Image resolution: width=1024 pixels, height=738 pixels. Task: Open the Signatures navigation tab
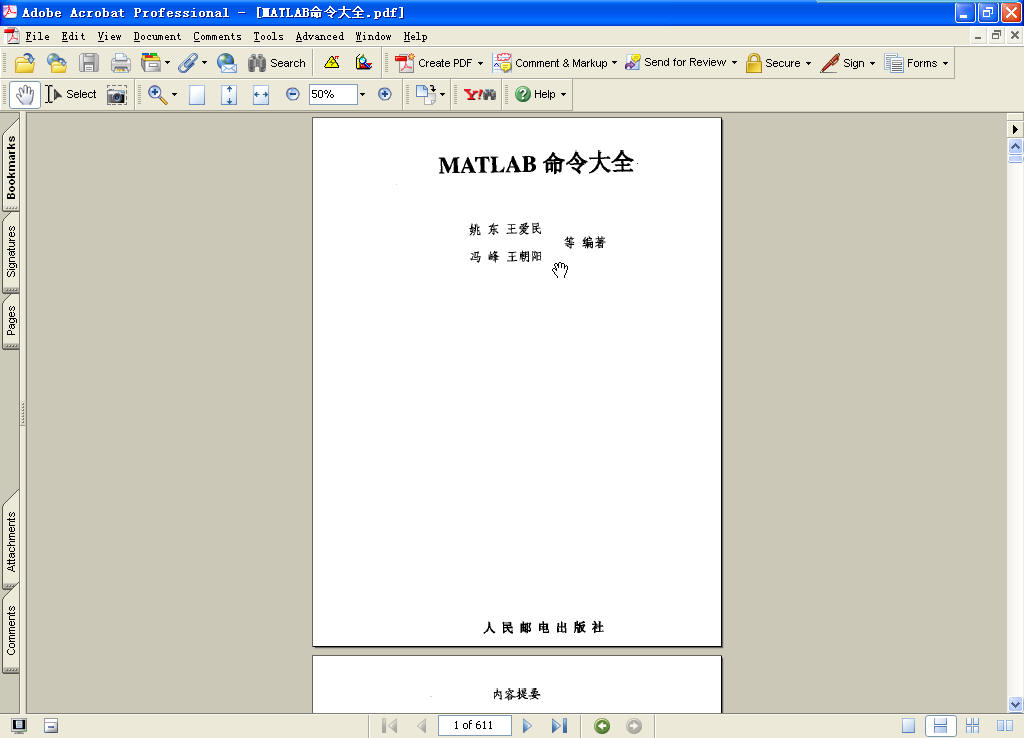(11, 252)
